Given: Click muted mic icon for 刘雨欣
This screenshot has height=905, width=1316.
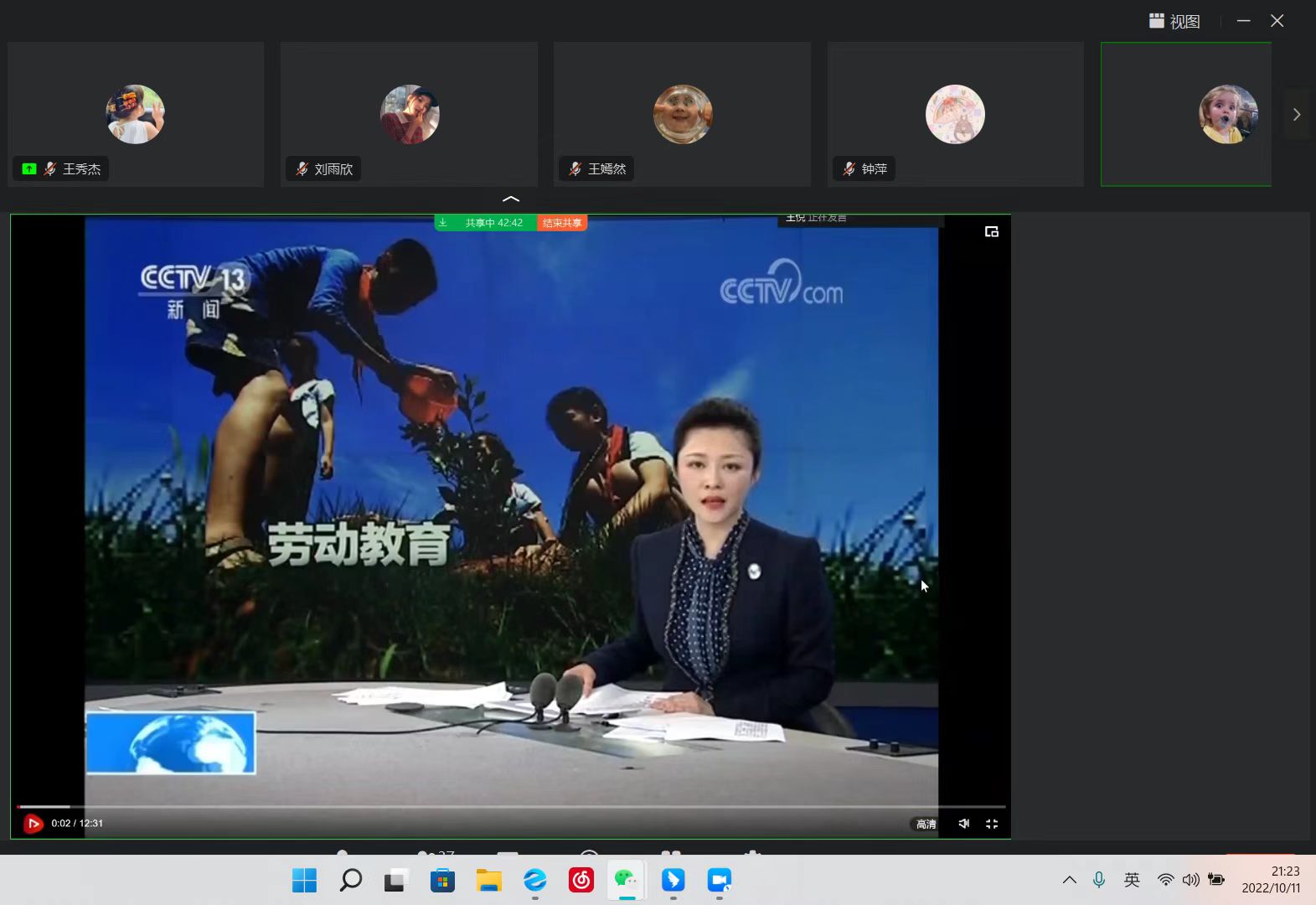Looking at the screenshot, I should click(x=302, y=169).
